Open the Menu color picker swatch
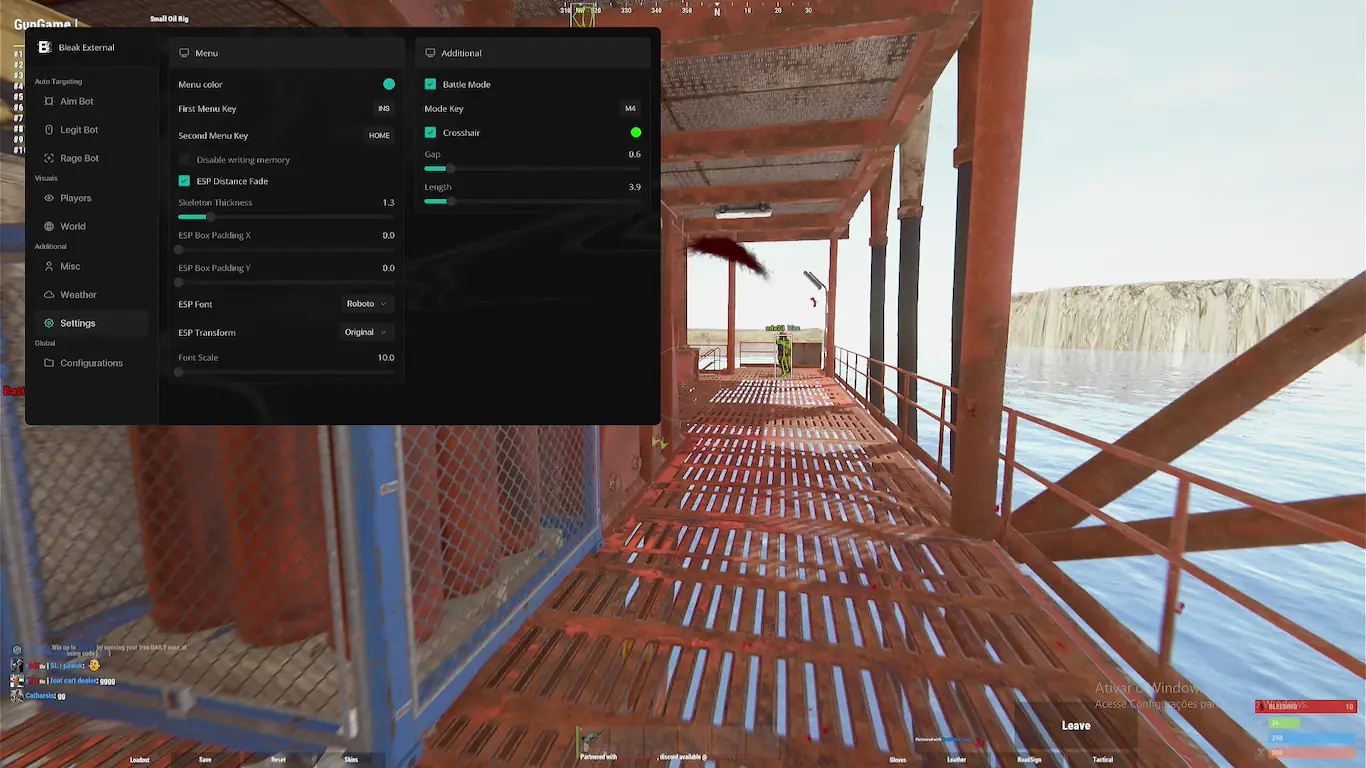 pos(389,84)
